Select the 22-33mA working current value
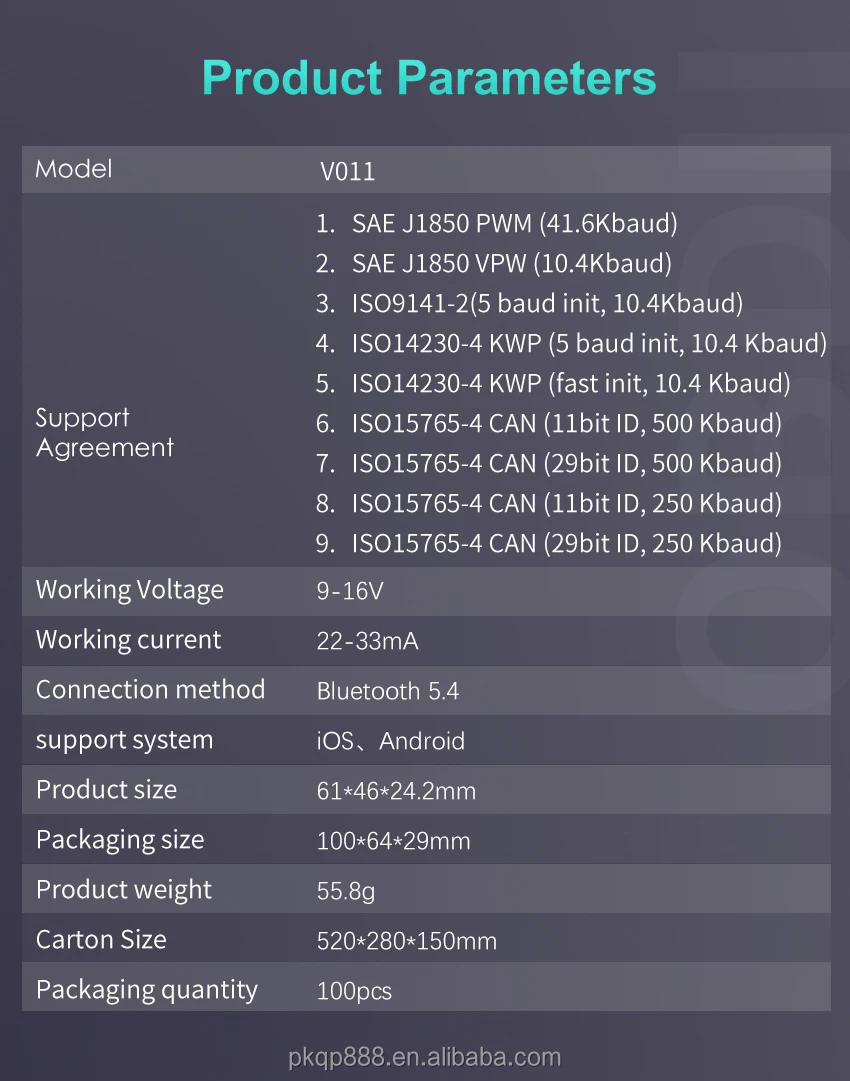Screen dimensions: 850x1081 (x=367, y=642)
